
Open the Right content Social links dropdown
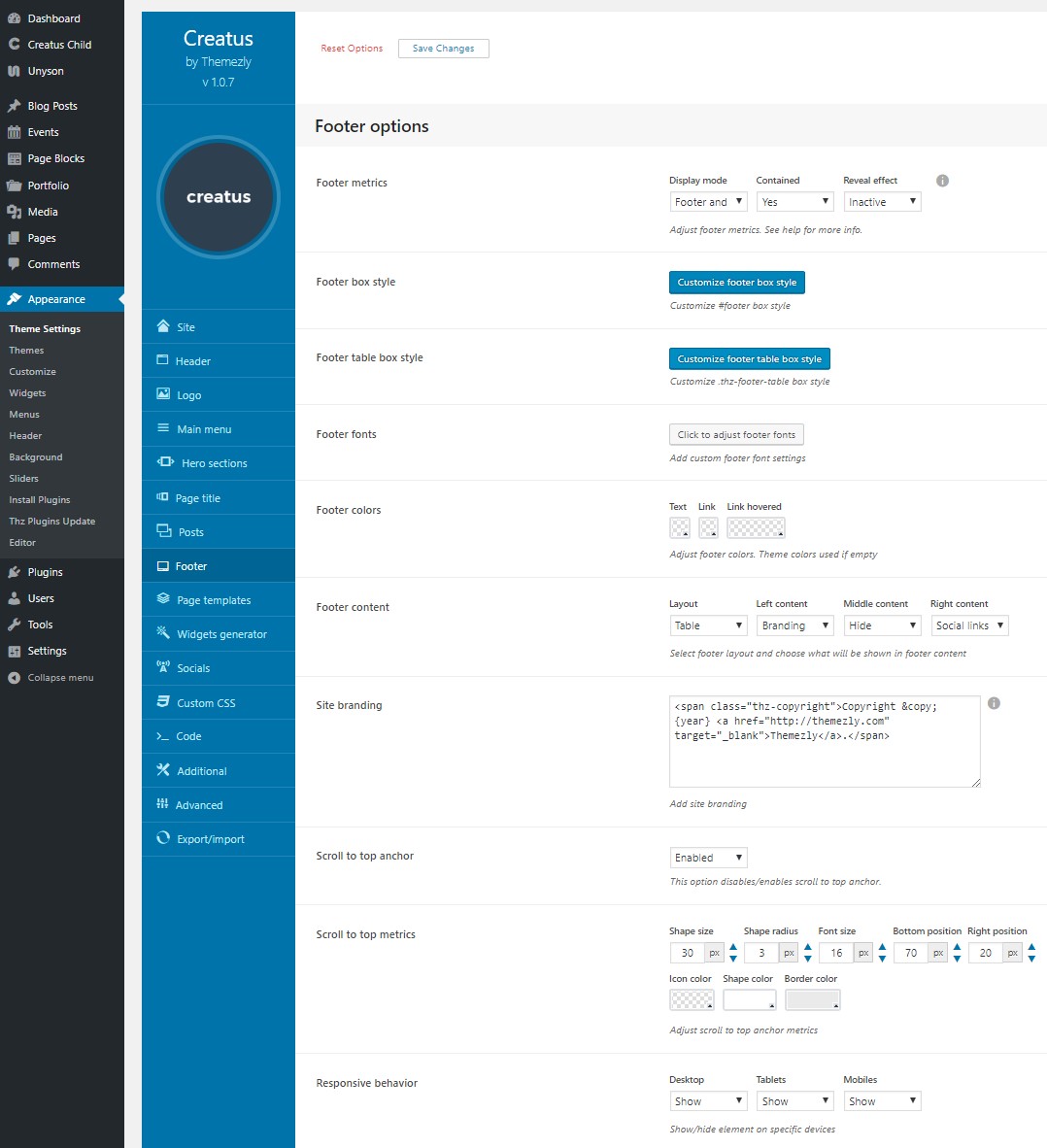coord(969,625)
